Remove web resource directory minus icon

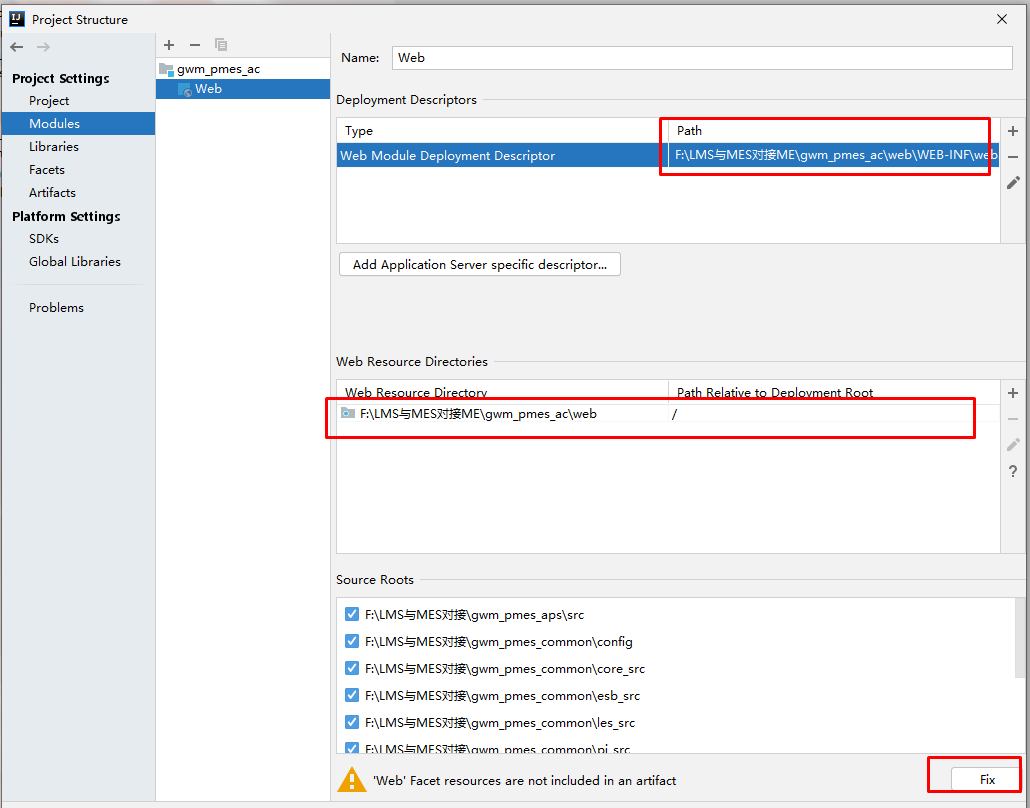pos(1013,419)
